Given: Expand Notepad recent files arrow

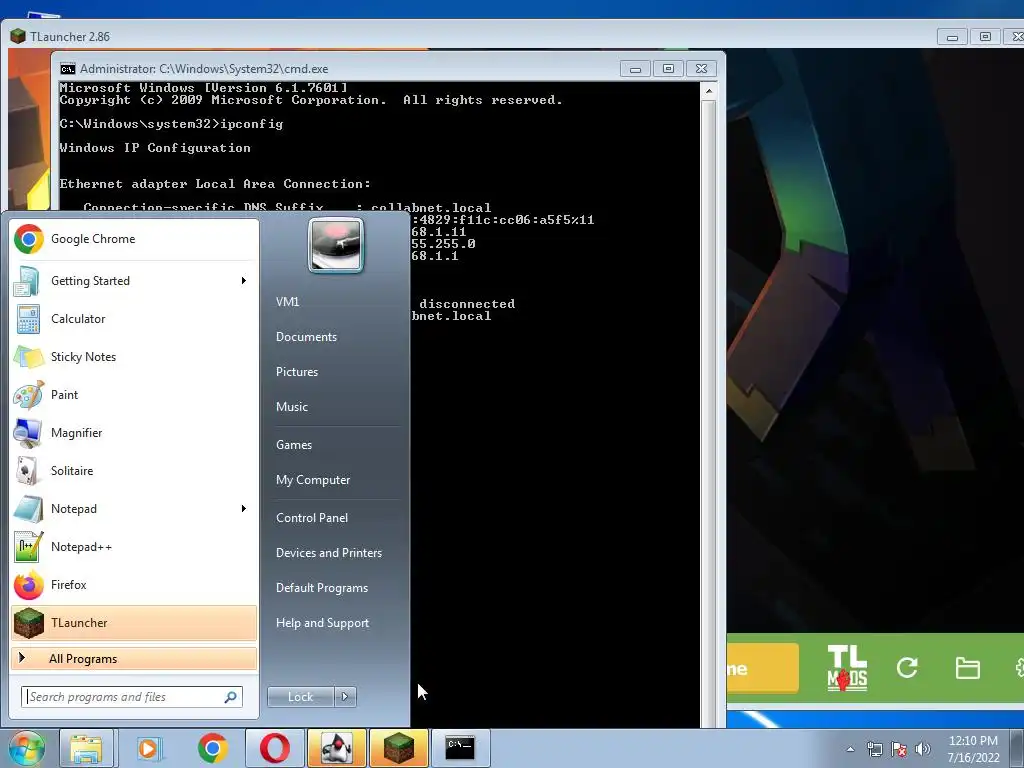Looking at the screenshot, I should click(x=244, y=509).
